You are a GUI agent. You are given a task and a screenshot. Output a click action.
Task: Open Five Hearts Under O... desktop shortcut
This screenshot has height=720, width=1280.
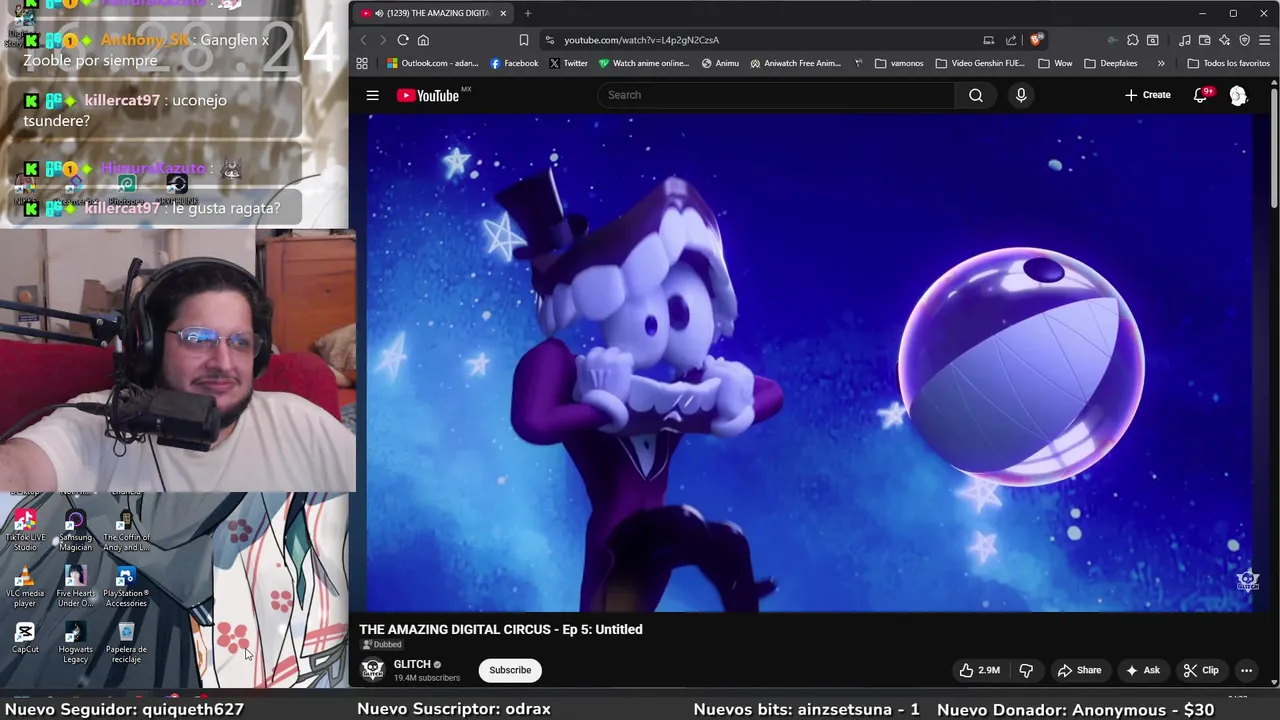pos(75,586)
